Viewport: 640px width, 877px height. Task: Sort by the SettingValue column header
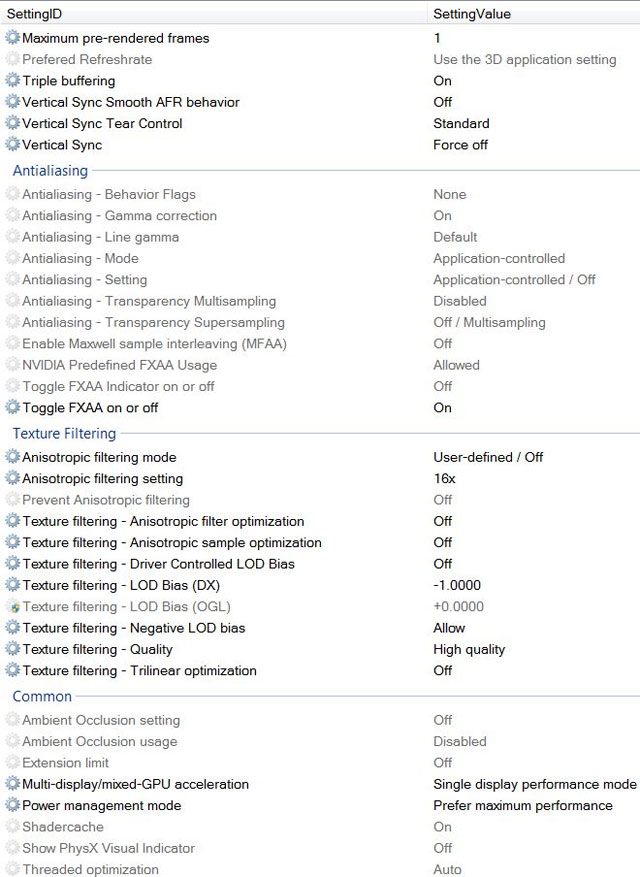point(471,15)
